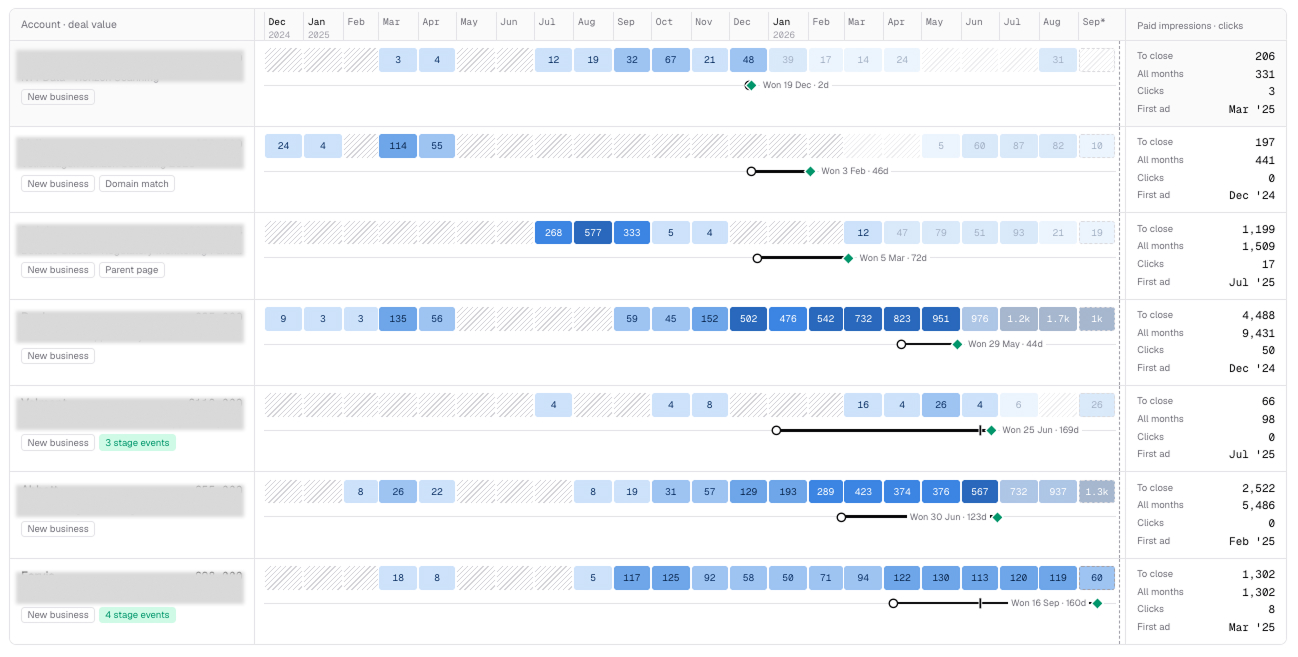Select the To close value 2,522
The width and height of the screenshot is (1298, 657).
1257,488
